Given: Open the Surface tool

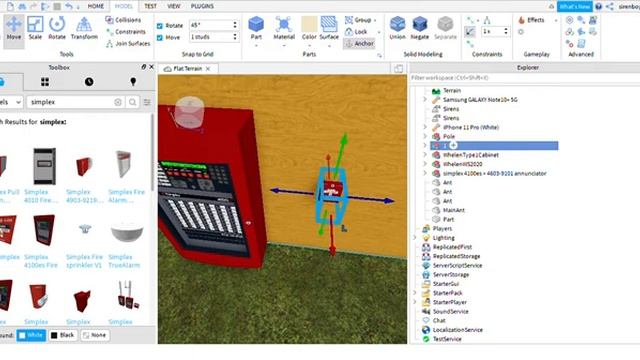Looking at the screenshot, I should coord(329,28).
